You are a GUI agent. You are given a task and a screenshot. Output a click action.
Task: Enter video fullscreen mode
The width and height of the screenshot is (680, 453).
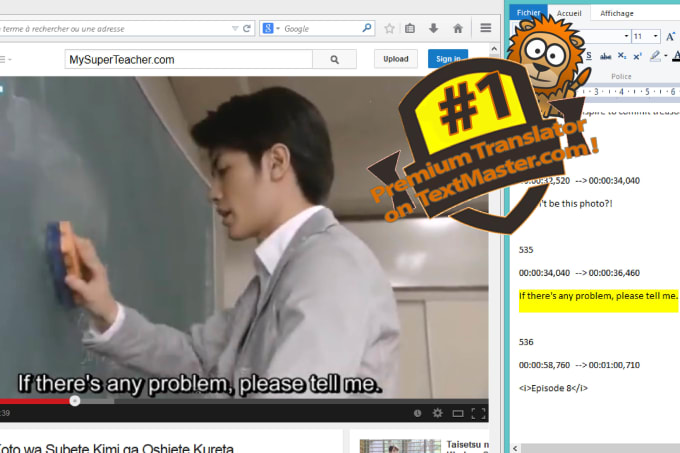[478, 413]
